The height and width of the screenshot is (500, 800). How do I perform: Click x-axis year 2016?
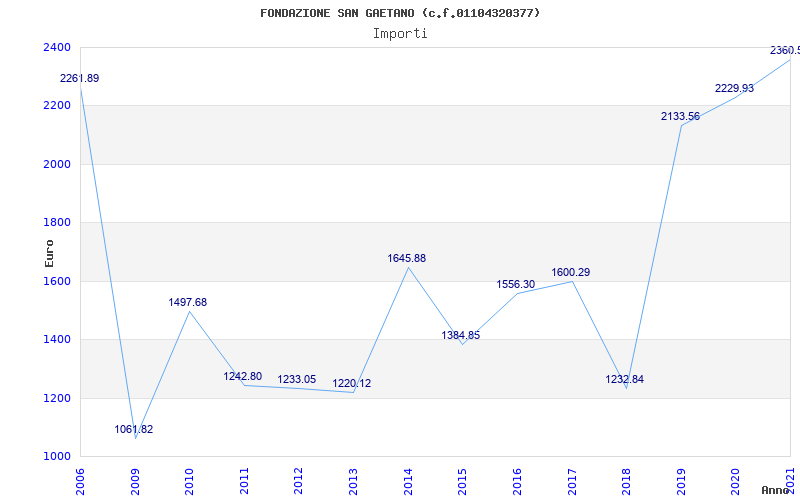point(517,481)
